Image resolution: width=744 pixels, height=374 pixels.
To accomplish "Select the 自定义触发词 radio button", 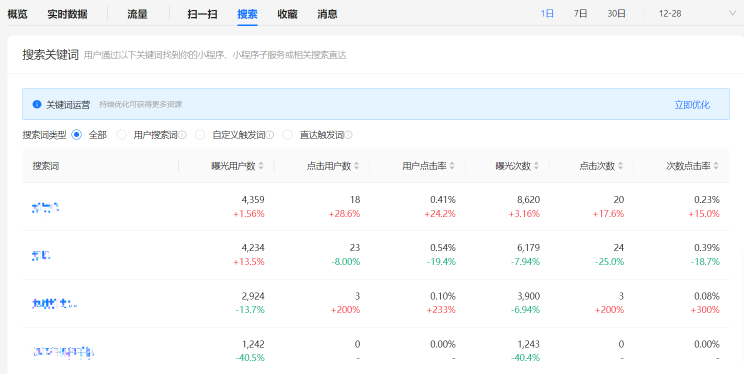I will pos(200,135).
